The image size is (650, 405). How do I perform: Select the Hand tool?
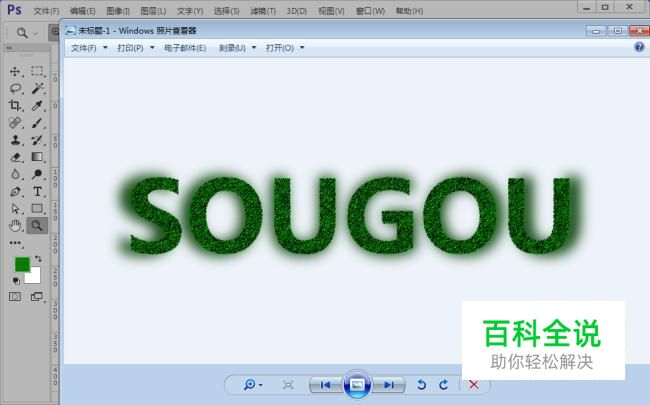click(15, 226)
